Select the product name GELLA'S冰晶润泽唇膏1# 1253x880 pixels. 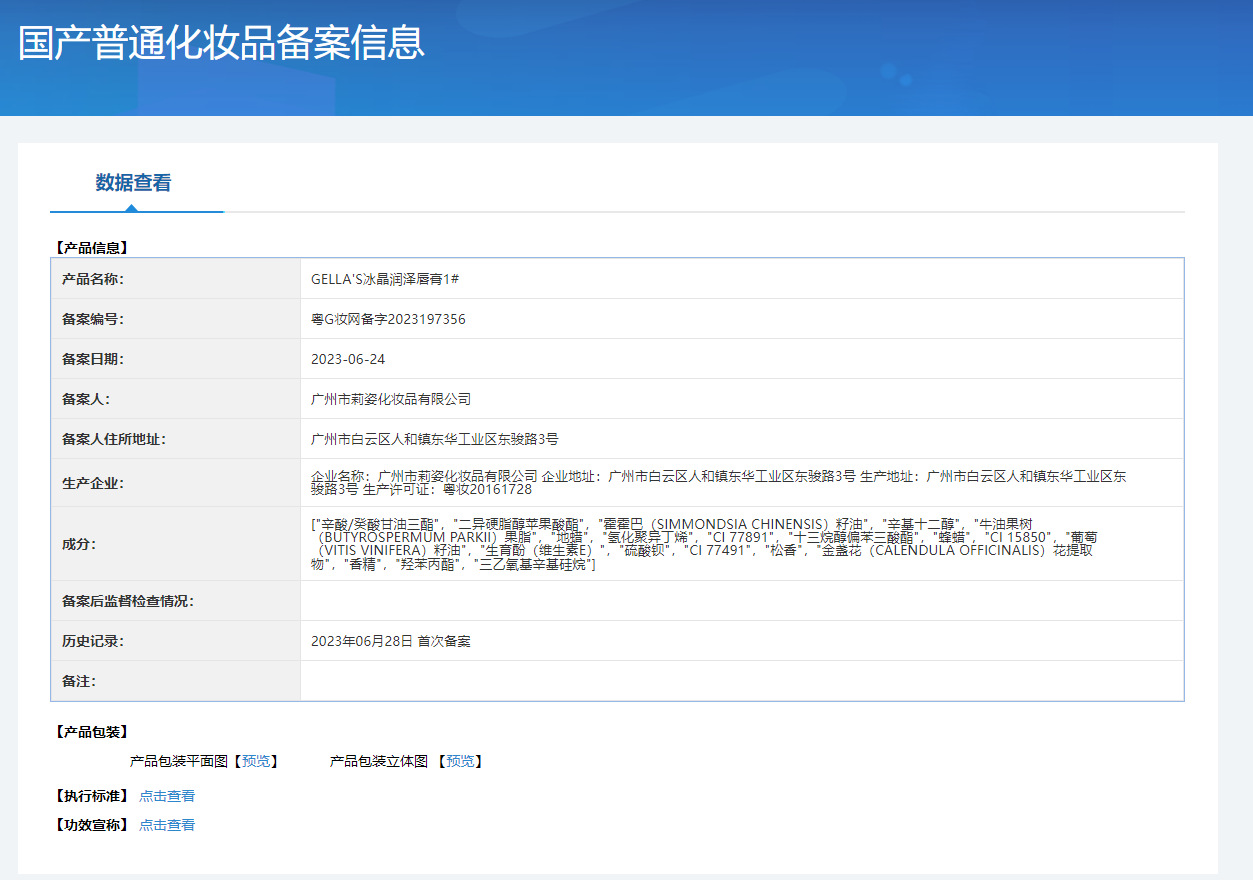(x=385, y=279)
